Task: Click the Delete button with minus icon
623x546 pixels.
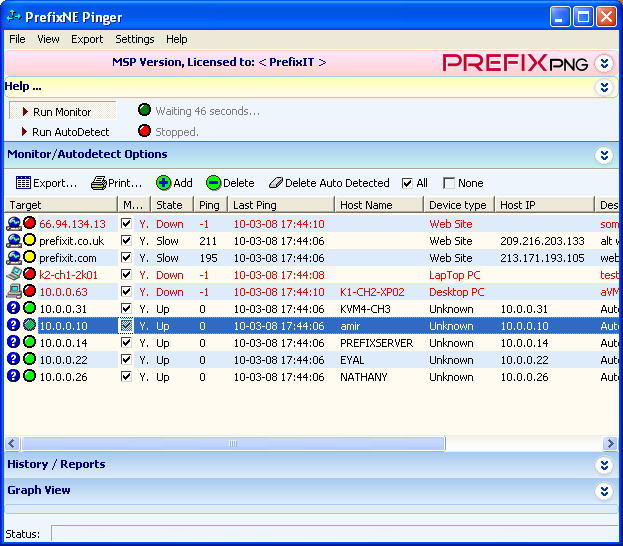Action: pyautogui.click(x=230, y=183)
